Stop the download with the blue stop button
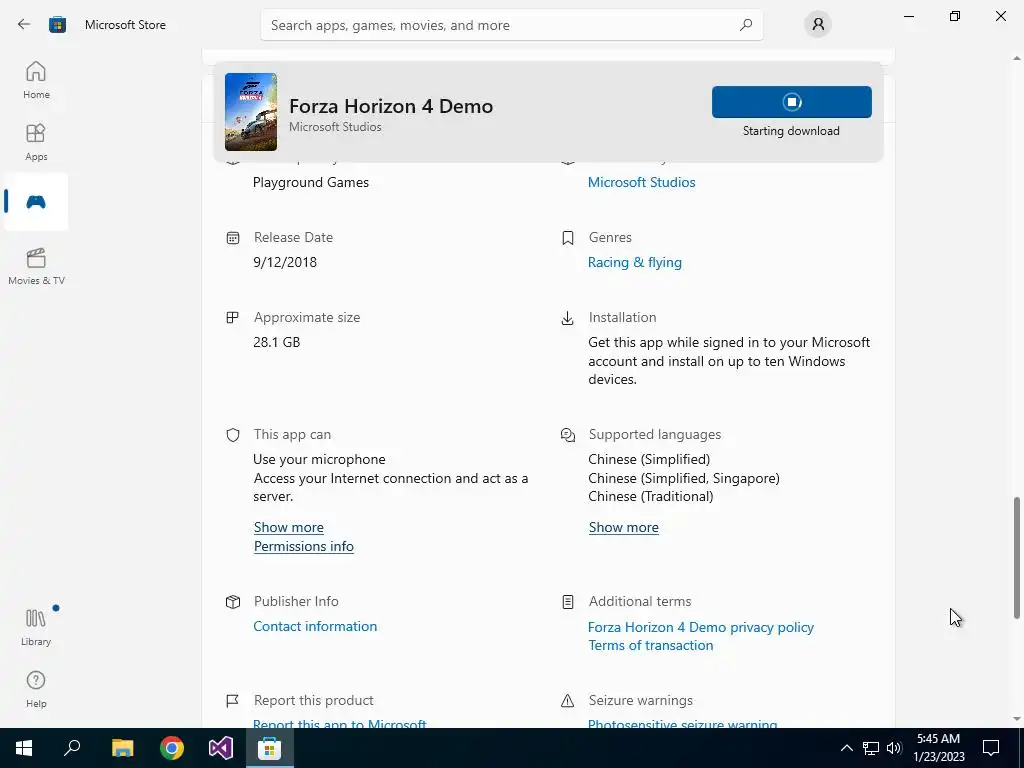1024x768 pixels. point(792,102)
